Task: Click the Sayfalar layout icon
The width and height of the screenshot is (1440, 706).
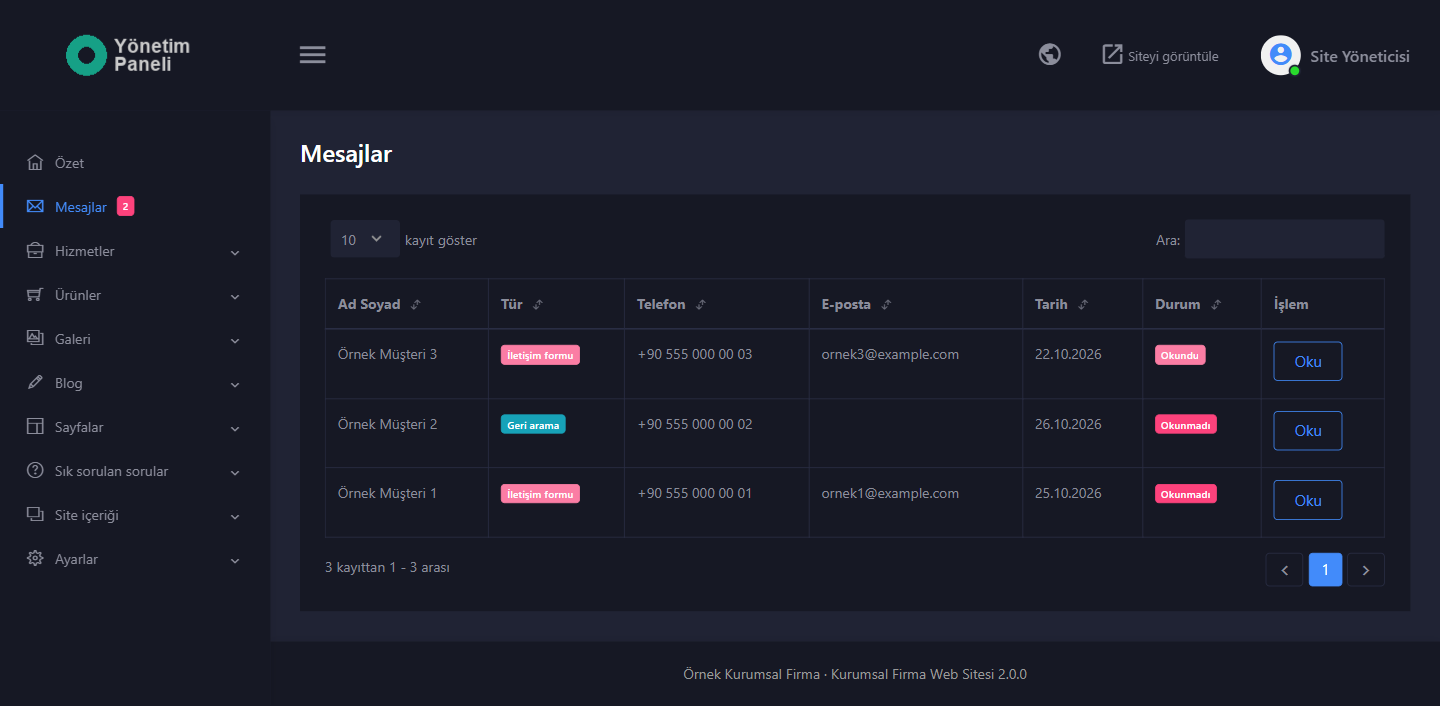Action: pyautogui.click(x=35, y=427)
